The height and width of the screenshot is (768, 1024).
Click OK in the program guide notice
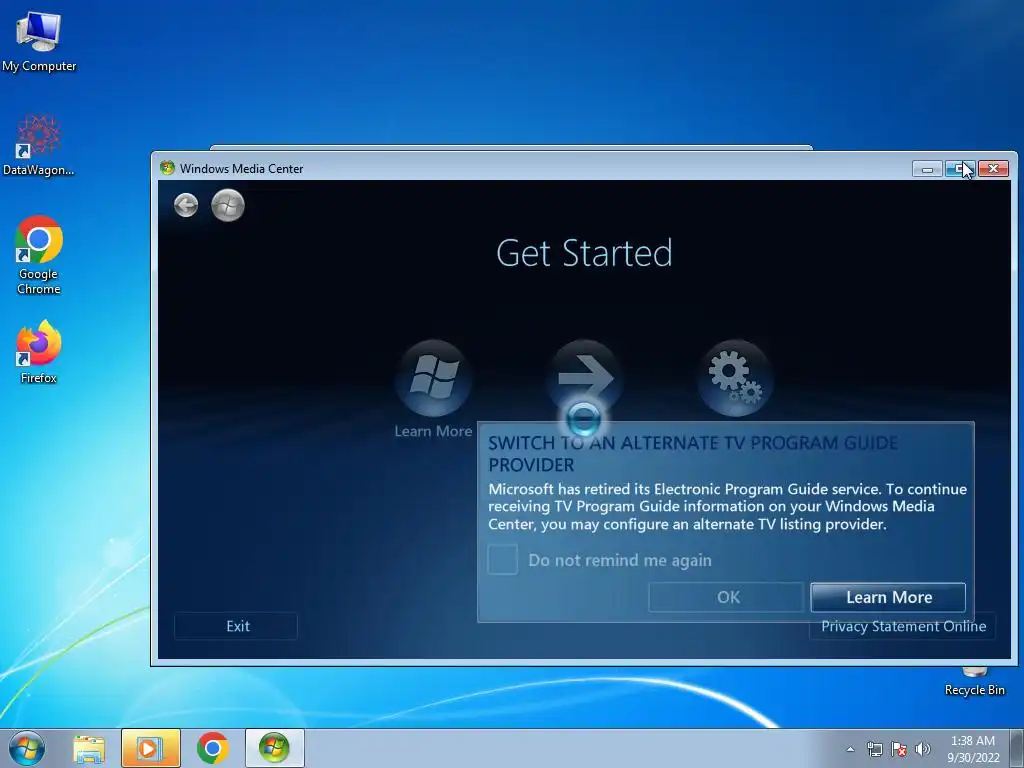[x=726, y=597]
